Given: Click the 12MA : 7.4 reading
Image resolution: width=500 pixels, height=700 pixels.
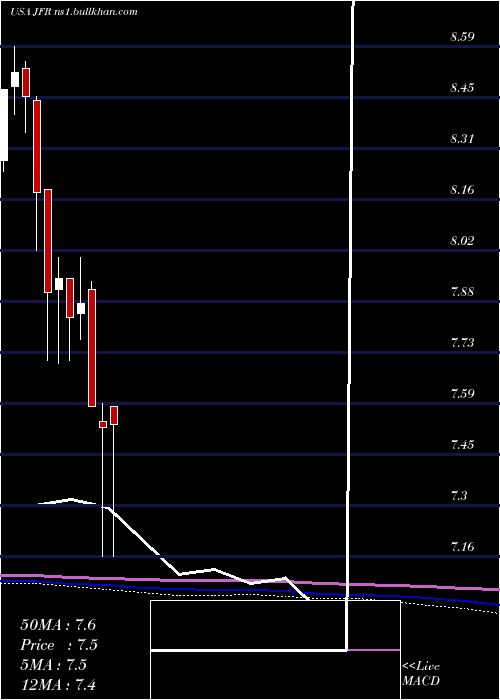Looking at the screenshot, I should coord(58,685).
